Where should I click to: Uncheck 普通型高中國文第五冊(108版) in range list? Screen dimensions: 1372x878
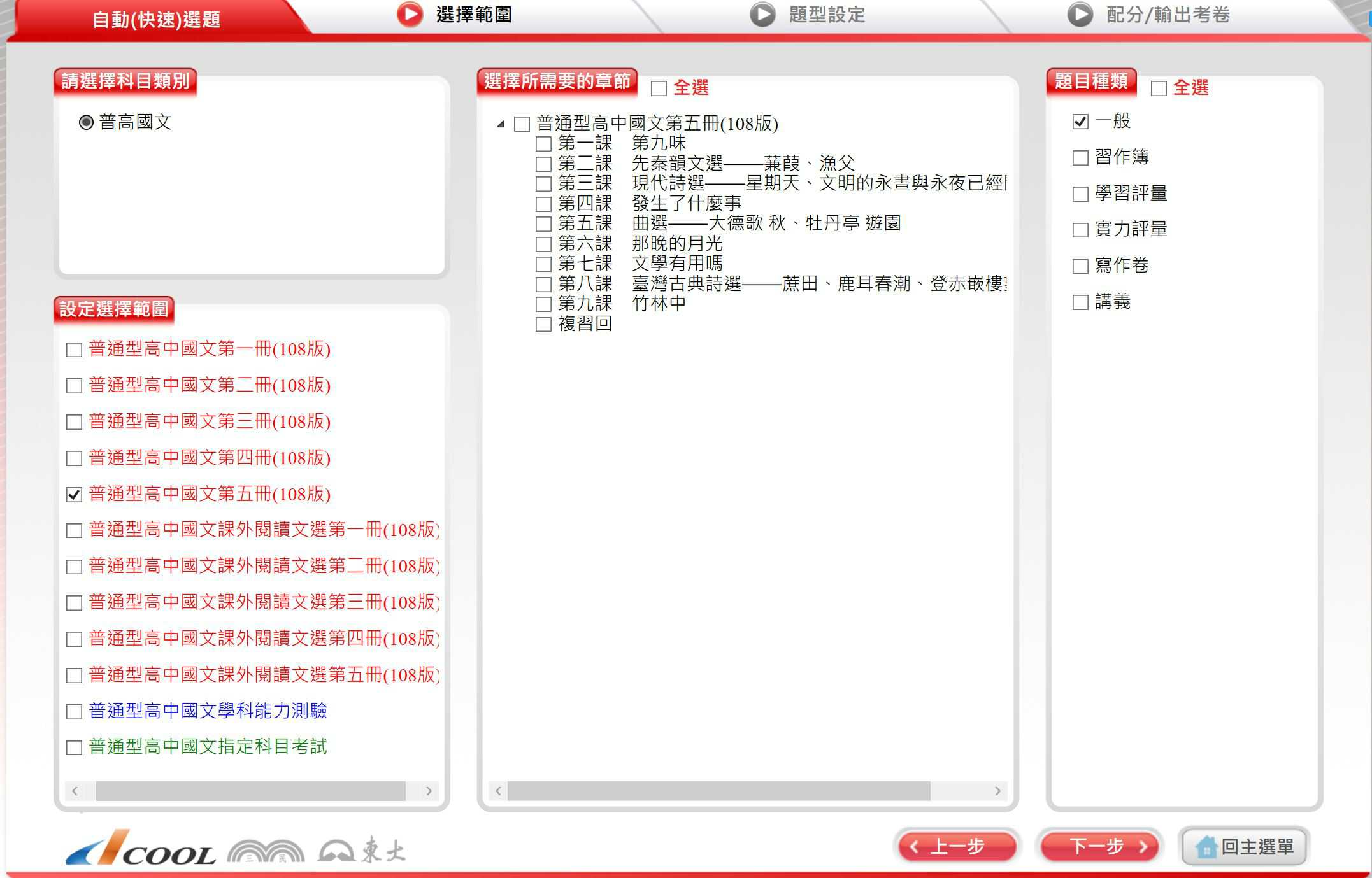pyautogui.click(x=75, y=495)
